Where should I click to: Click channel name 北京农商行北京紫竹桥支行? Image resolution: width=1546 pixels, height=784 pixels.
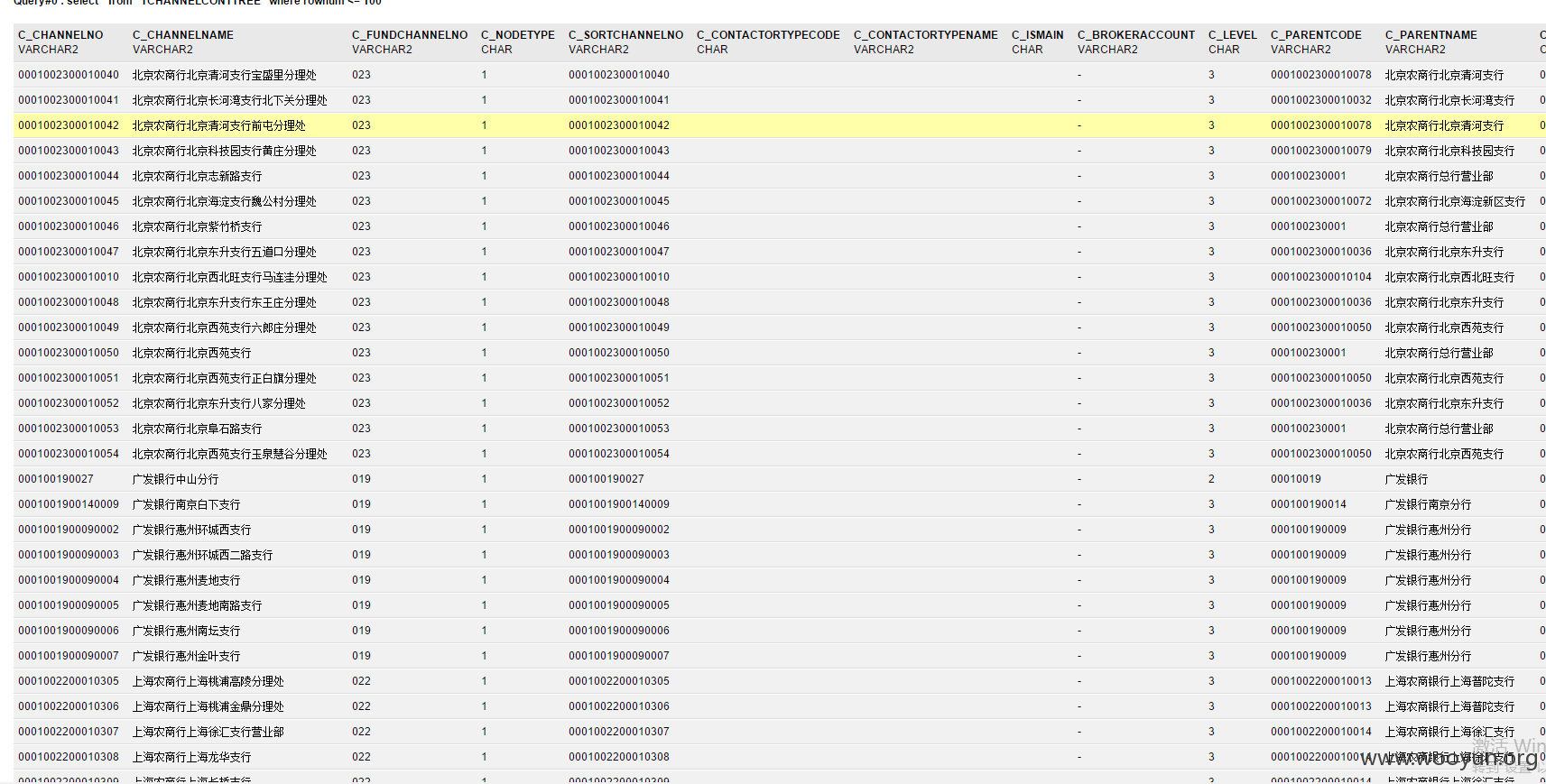198,226
